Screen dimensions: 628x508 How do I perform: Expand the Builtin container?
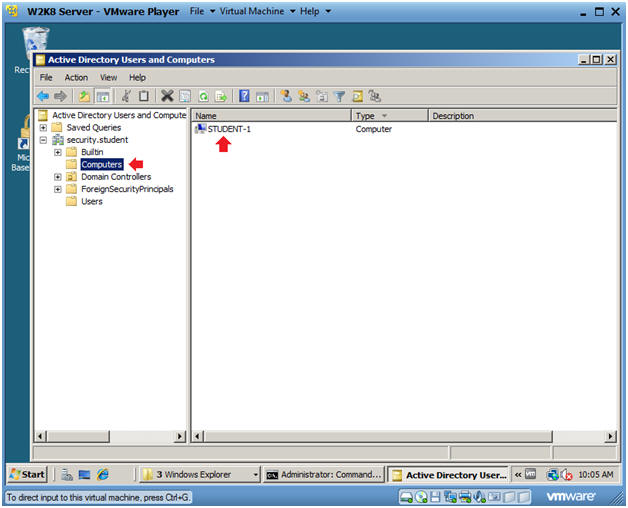[58, 152]
